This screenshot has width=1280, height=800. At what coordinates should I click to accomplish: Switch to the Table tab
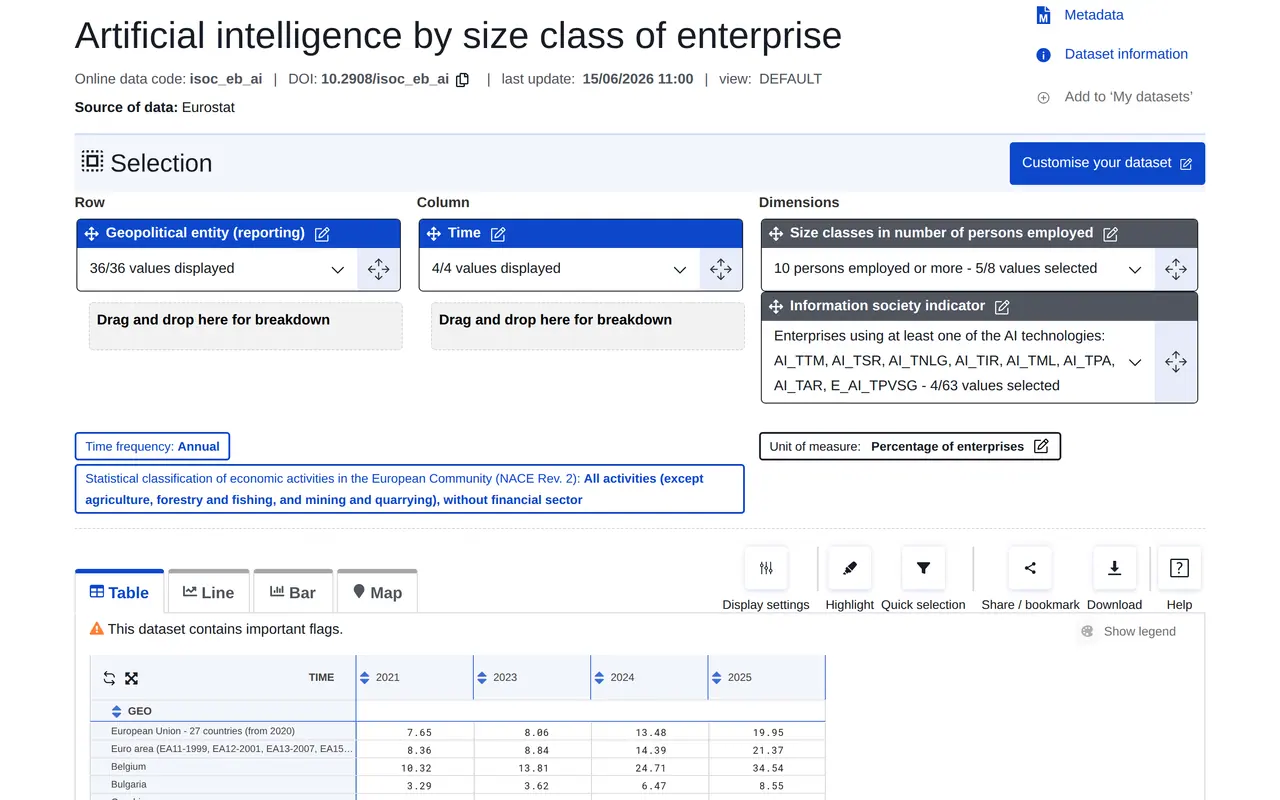[119, 592]
